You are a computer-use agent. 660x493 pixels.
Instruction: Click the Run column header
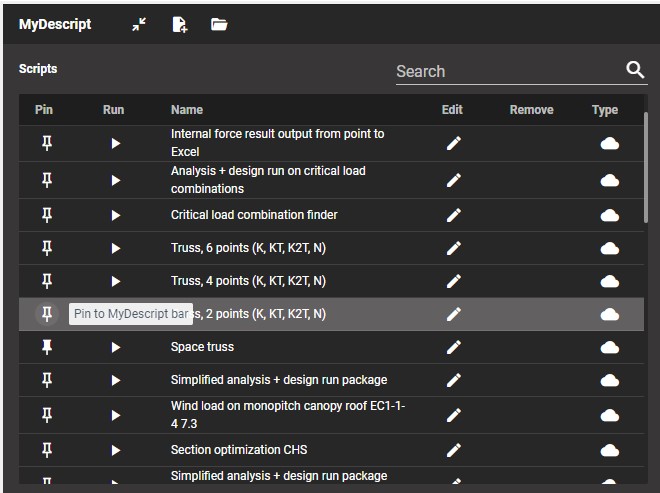click(x=114, y=110)
